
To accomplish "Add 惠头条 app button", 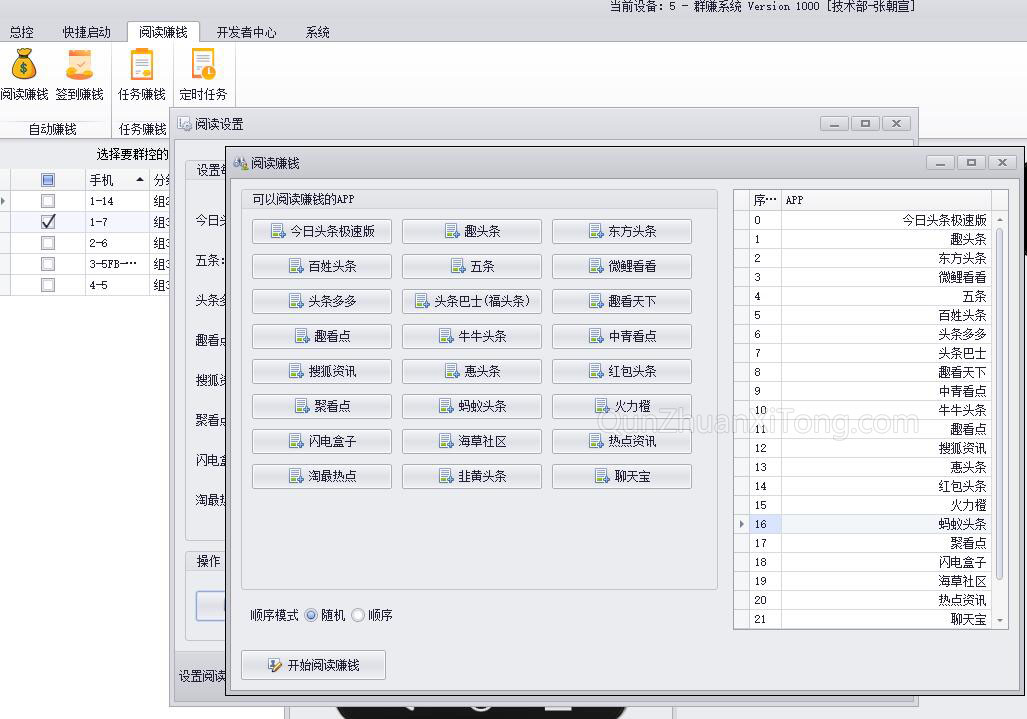I will tap(472, 371).
